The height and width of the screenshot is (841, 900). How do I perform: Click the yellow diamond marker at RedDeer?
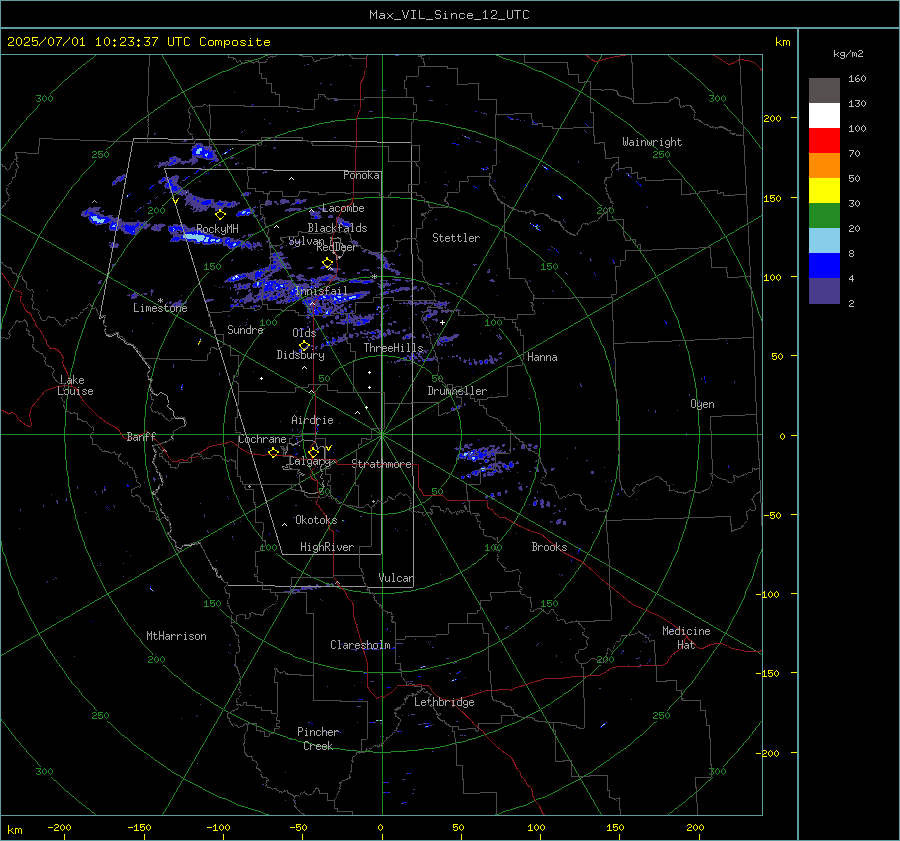click(x=327, y=263)
